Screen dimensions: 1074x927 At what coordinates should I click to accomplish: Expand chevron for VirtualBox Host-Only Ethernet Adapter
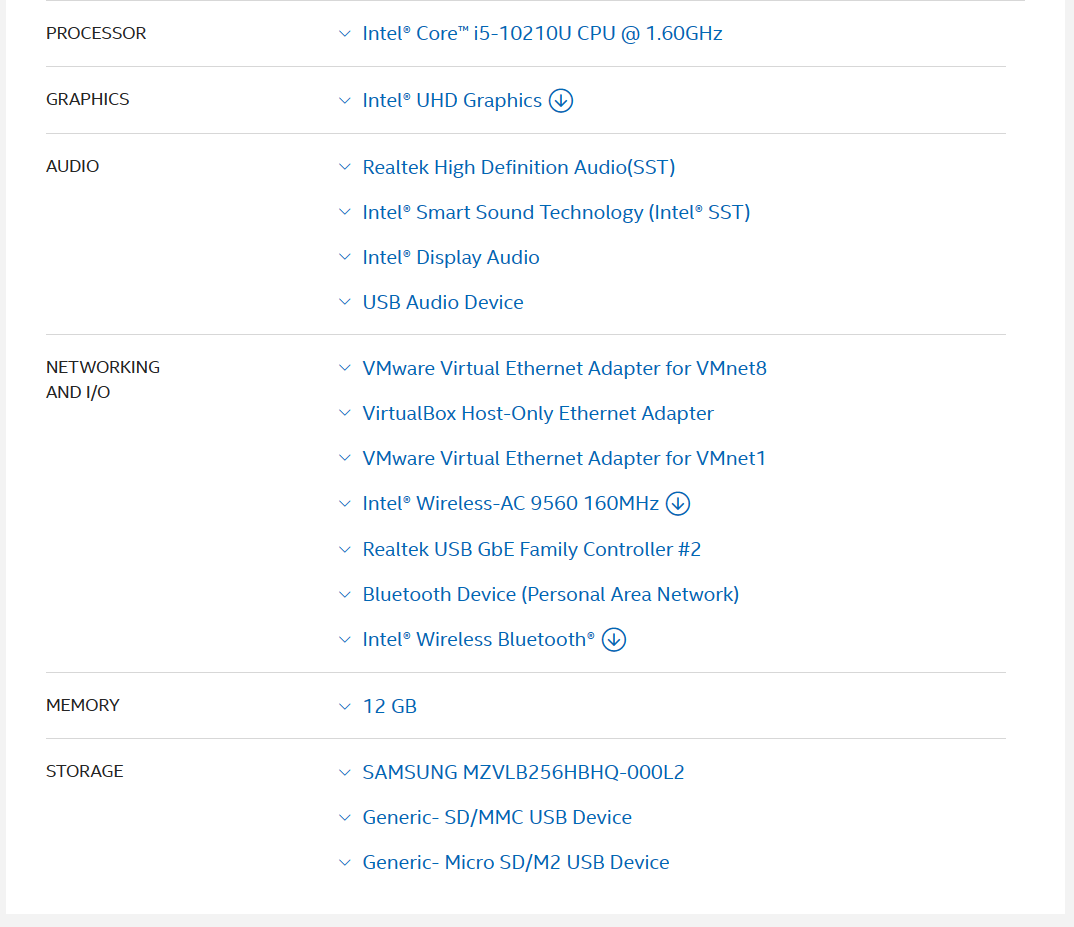tap(345, 414)
